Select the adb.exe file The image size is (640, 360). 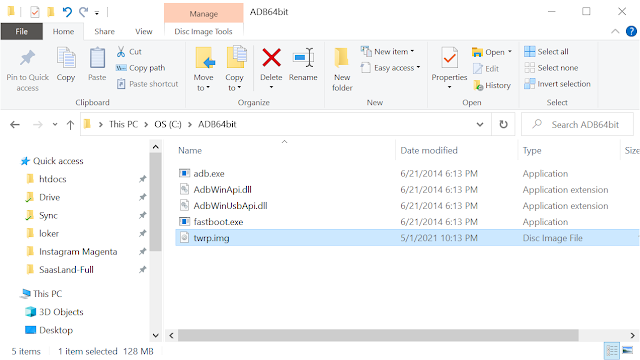tap(209, 173)
